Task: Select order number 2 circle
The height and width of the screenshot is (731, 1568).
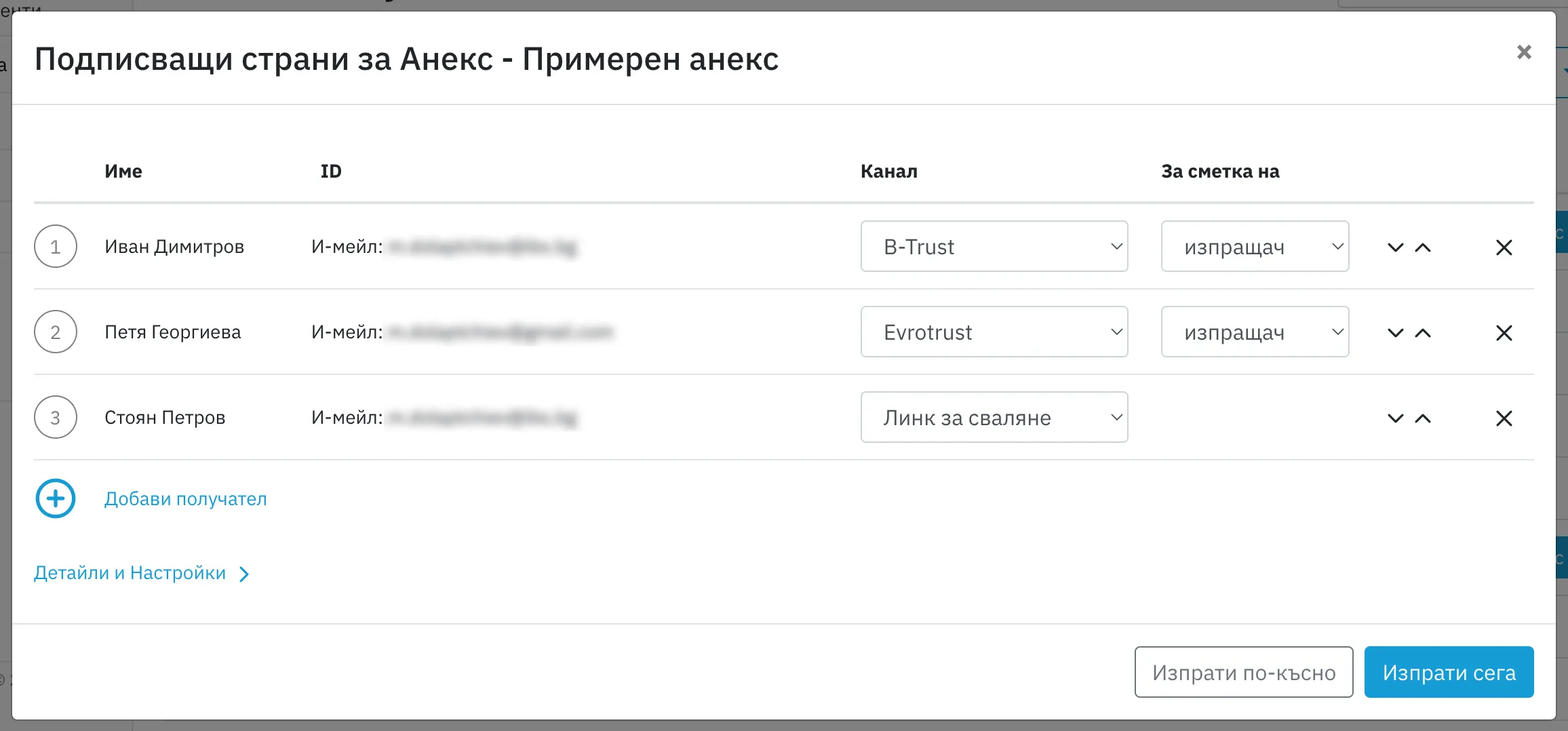Action: click(56, 332)
